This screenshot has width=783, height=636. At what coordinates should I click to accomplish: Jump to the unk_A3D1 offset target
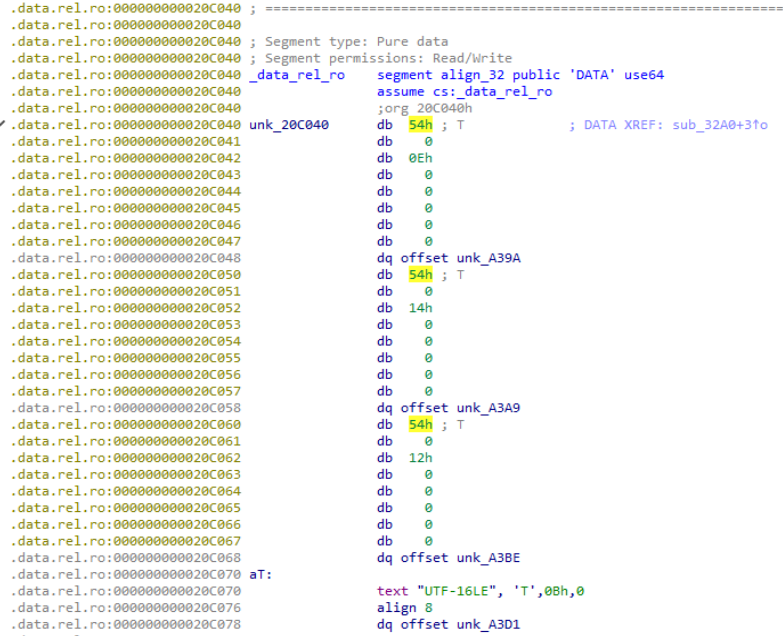488,624
